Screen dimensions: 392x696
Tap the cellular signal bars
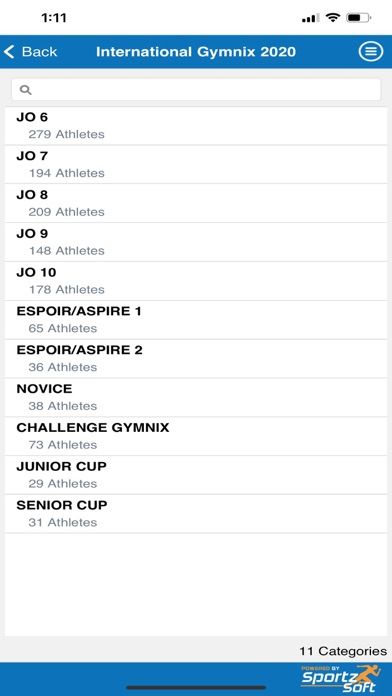pyautogui.click(x=310, y=18)
